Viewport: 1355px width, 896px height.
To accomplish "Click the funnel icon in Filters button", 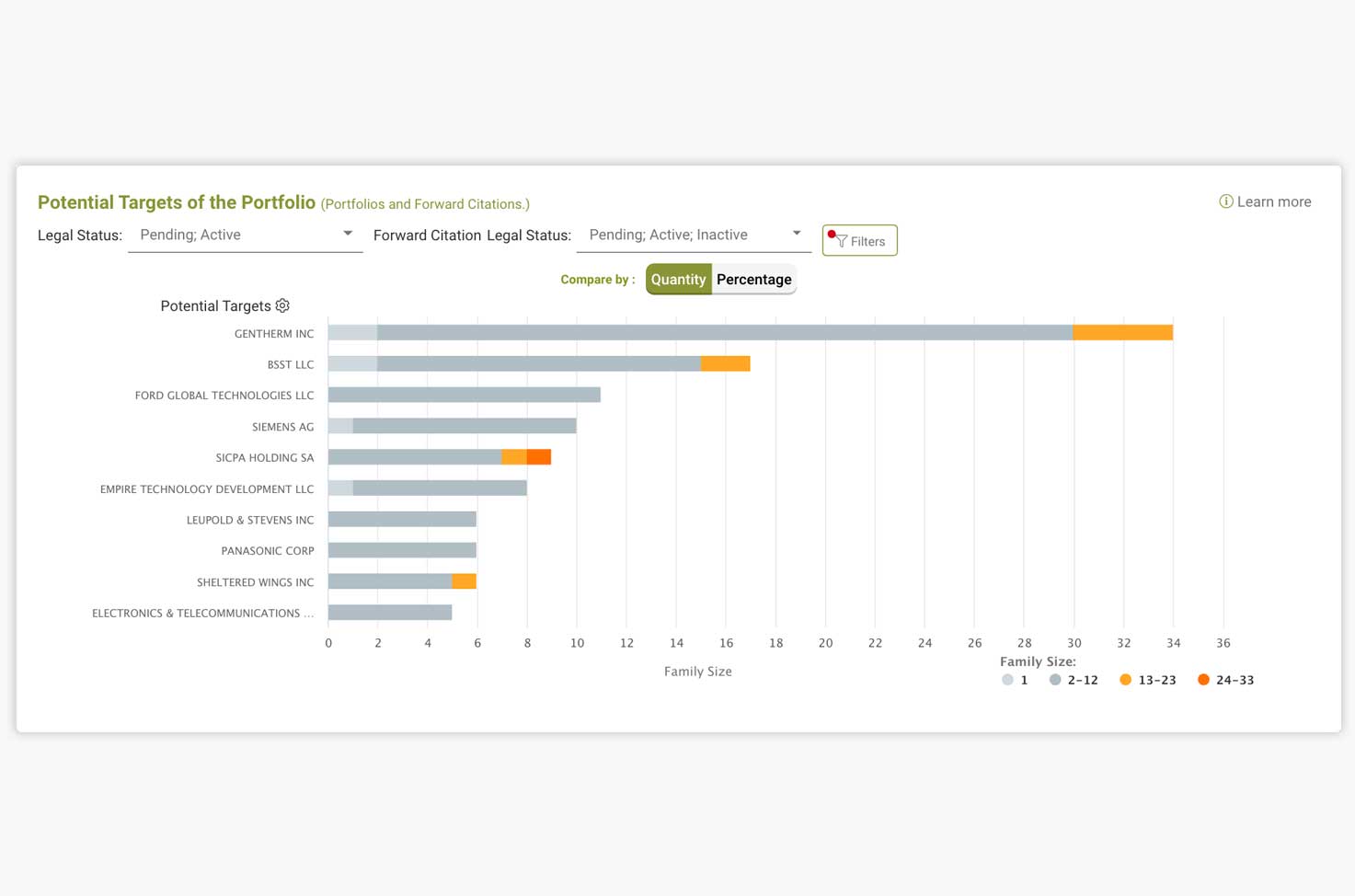I will (x=841, y=241).
